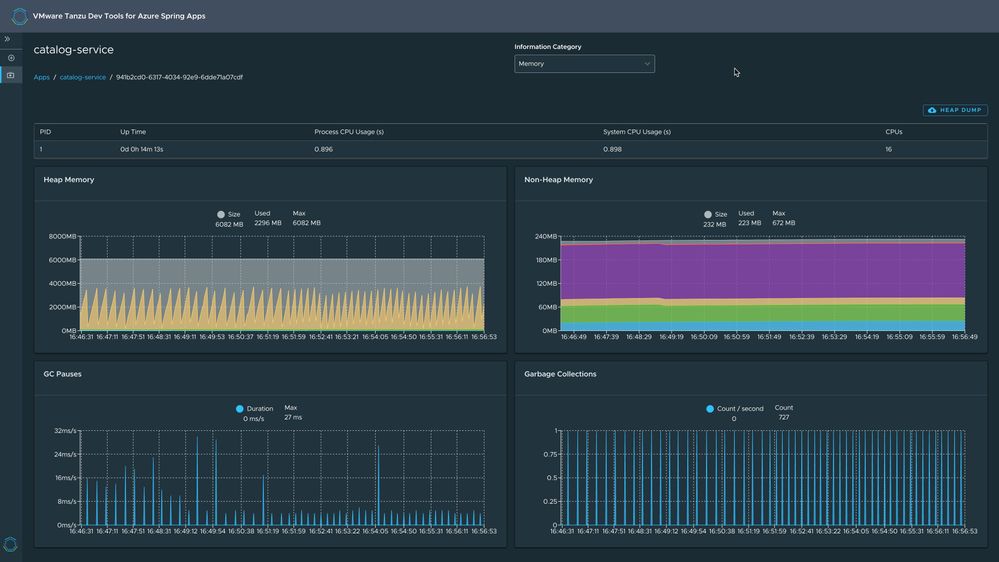Click the CPUs column header
The width and height of the screenshot is (999, 562).
[893, 132]
